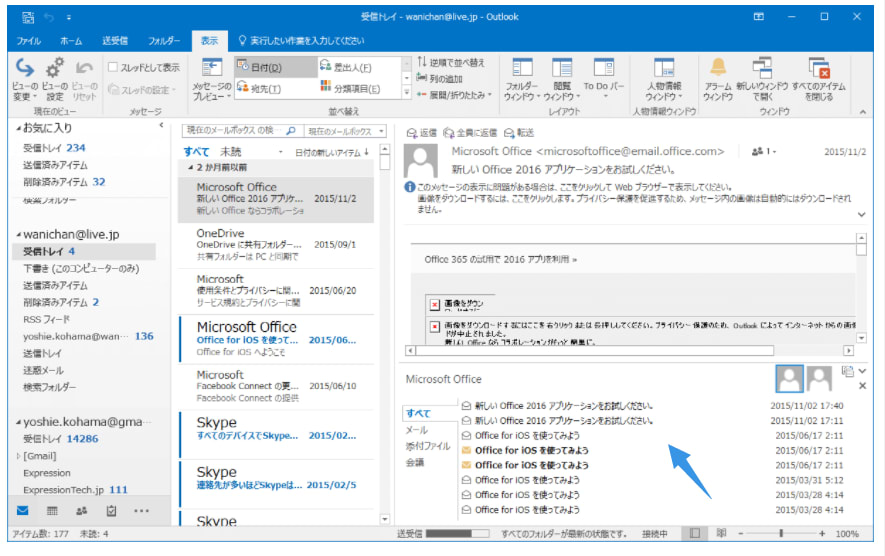Click 実行したい作業を入力してください Tell Me box
885x556 pixels.
pyautogui.click(x=301, y=41)
